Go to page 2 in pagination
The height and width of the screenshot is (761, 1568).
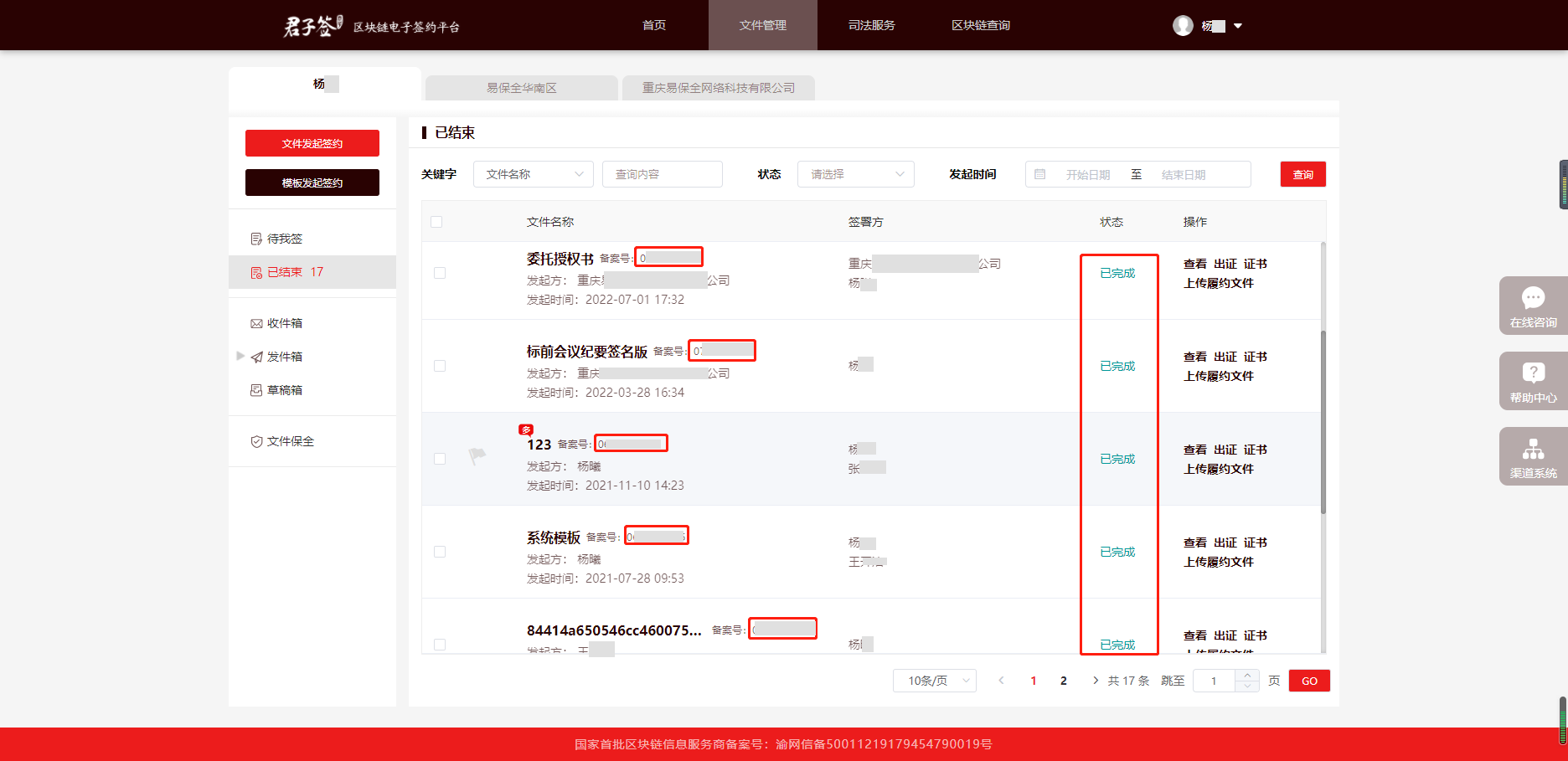click(1064, 681)
